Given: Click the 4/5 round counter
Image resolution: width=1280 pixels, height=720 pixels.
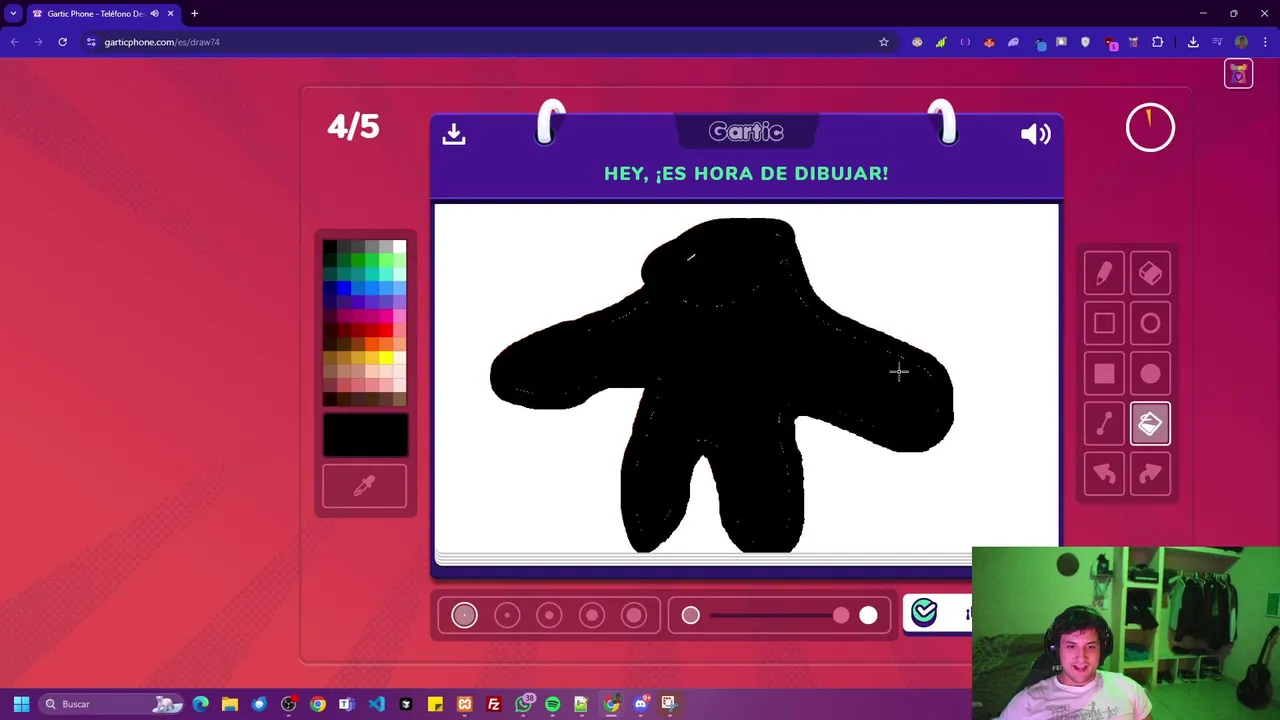Looking at the screenshot, I should point(353,127).
